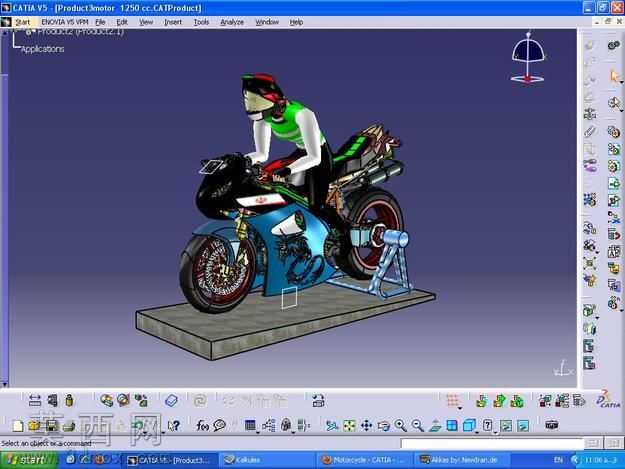The width and height of the screenshot is (625, 469).
Task: Click the Fit All In icon
Action: 349,426
